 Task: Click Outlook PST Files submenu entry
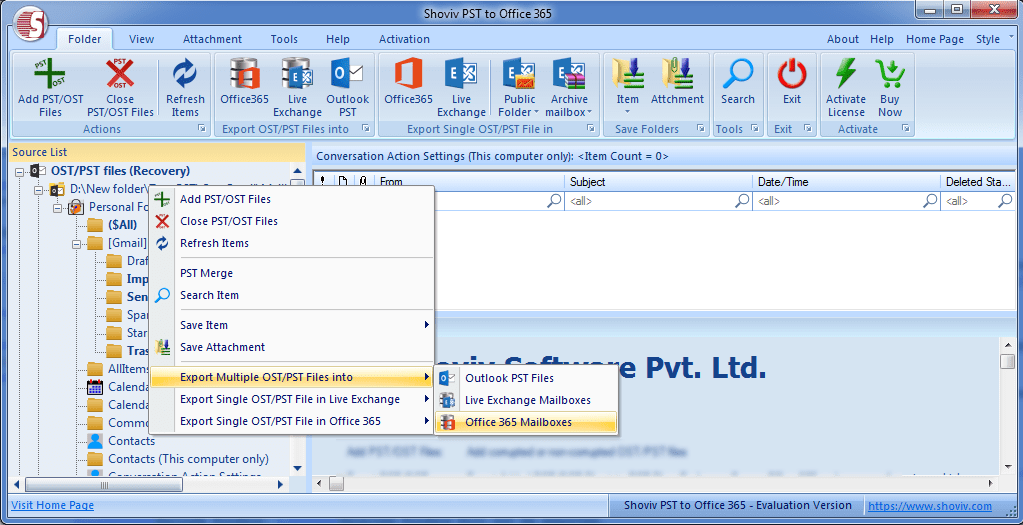[525, 378]
